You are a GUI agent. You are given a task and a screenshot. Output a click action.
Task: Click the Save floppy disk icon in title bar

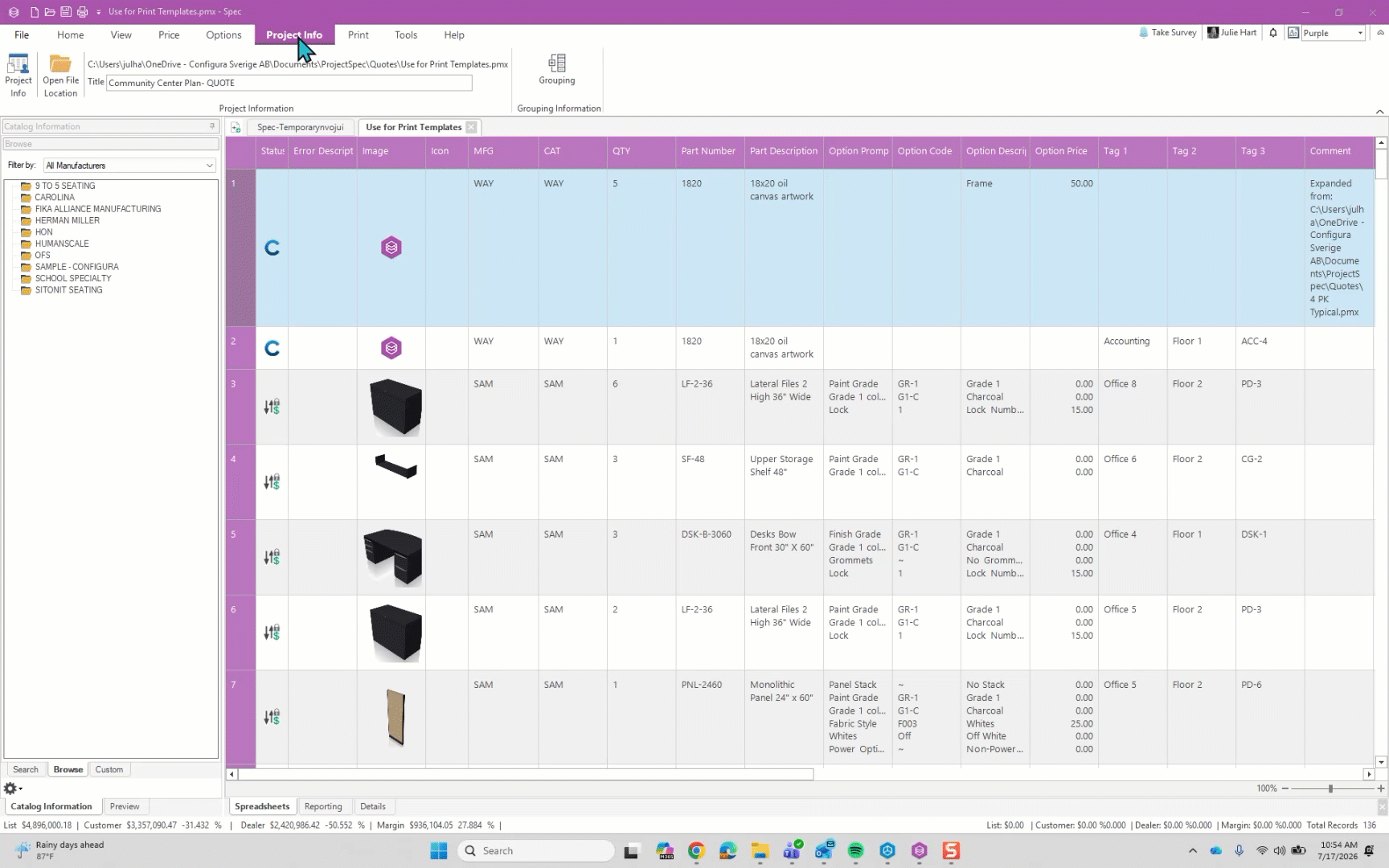[x=66, y=12]
